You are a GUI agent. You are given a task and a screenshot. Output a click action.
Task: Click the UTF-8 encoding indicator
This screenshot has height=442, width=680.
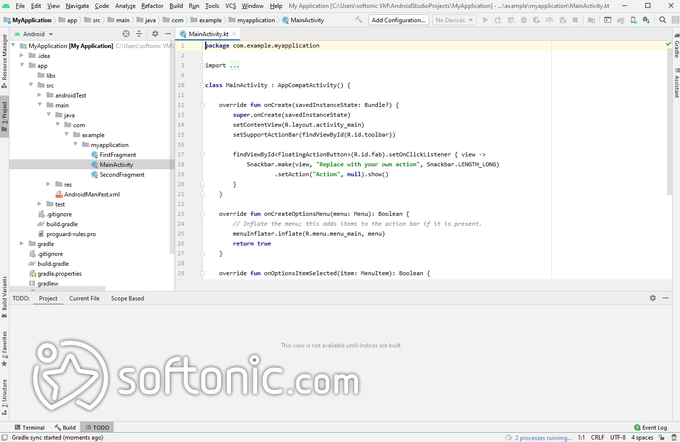pos(618,438)
